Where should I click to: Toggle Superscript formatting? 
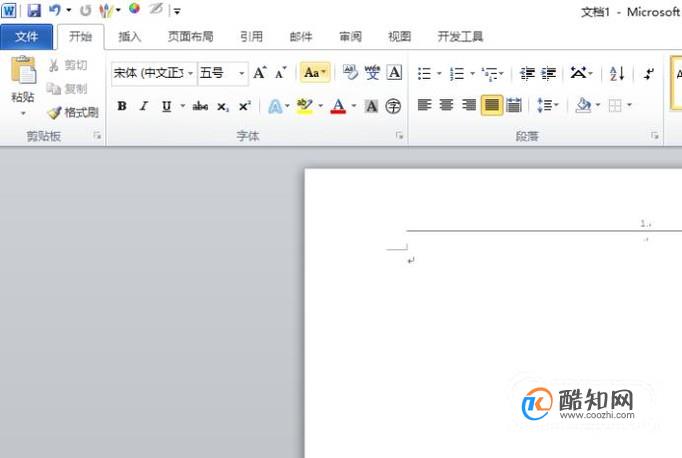tap(245, 106)
